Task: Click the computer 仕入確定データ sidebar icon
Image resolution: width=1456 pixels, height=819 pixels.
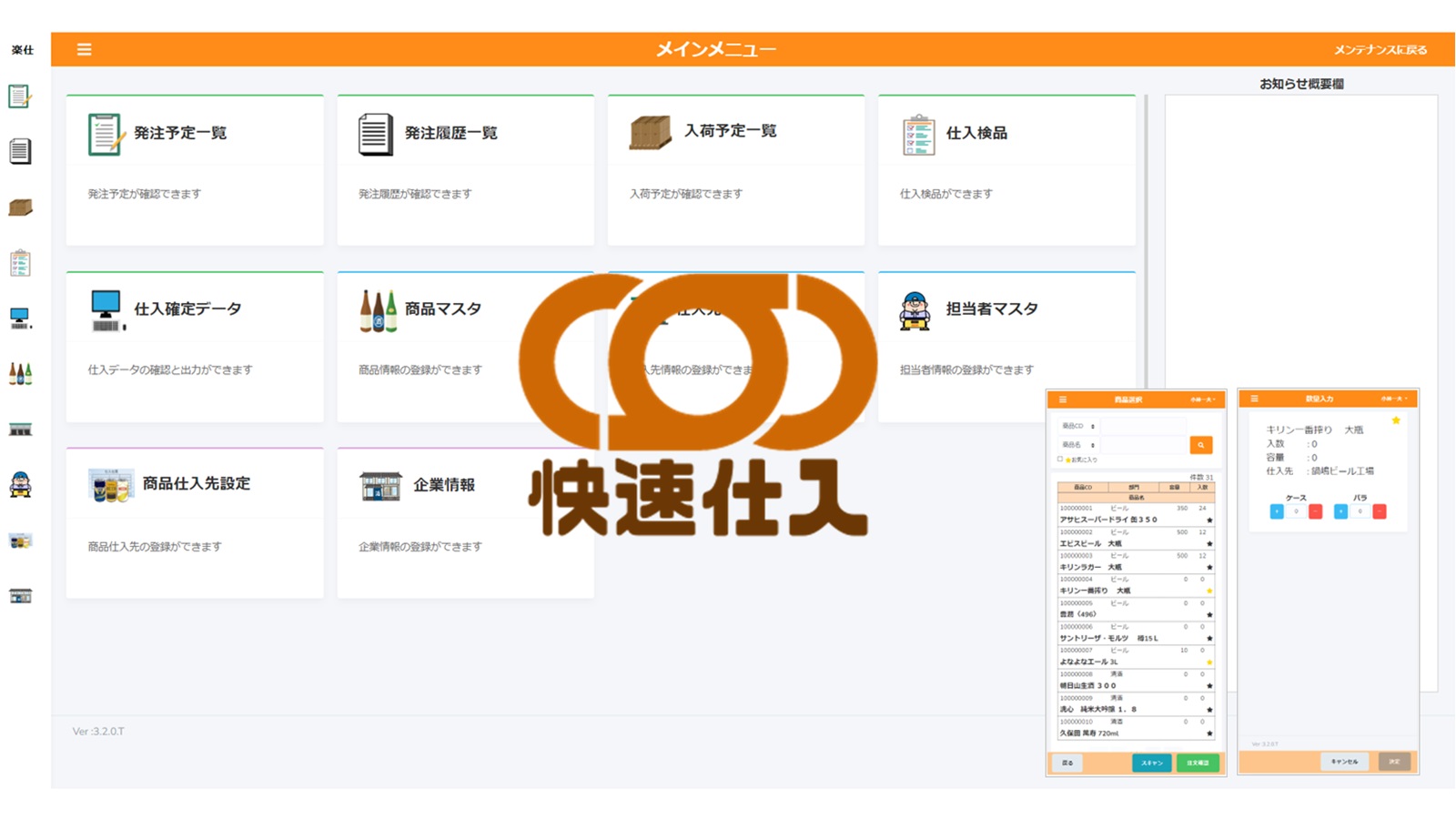Action: coord(20,318)
